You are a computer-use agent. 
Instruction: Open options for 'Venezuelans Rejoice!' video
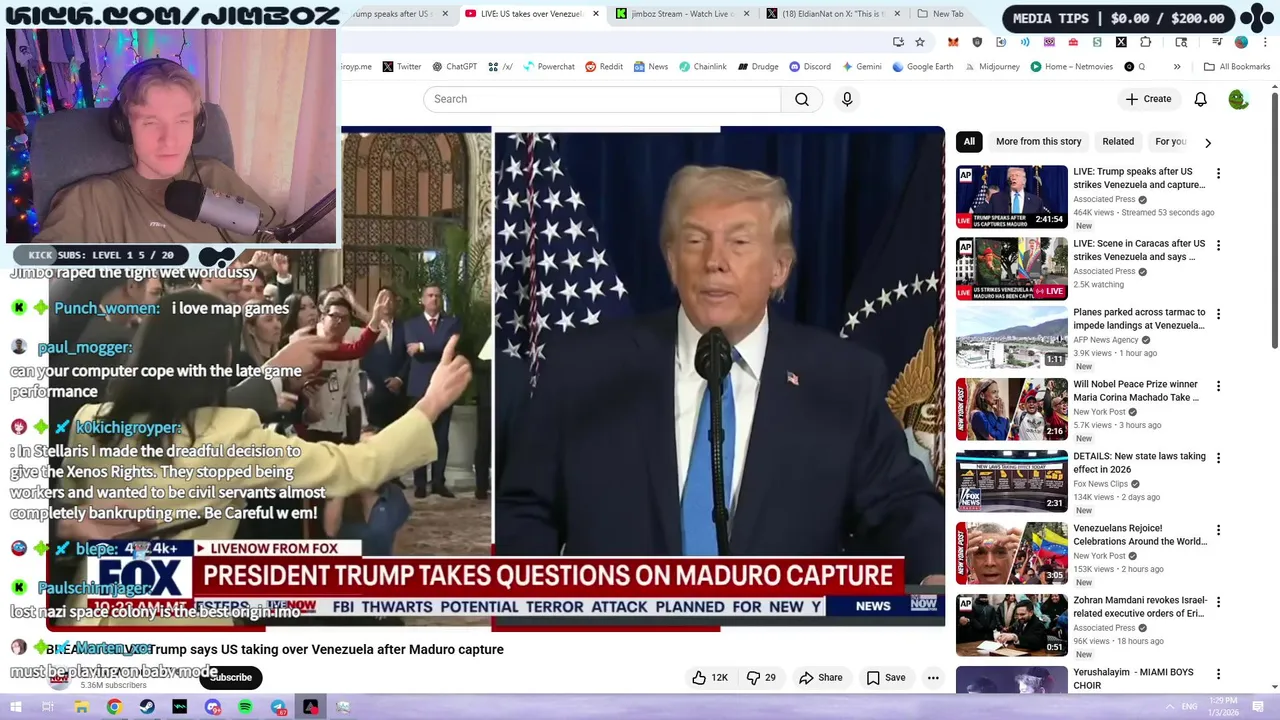click(1218, 530)
